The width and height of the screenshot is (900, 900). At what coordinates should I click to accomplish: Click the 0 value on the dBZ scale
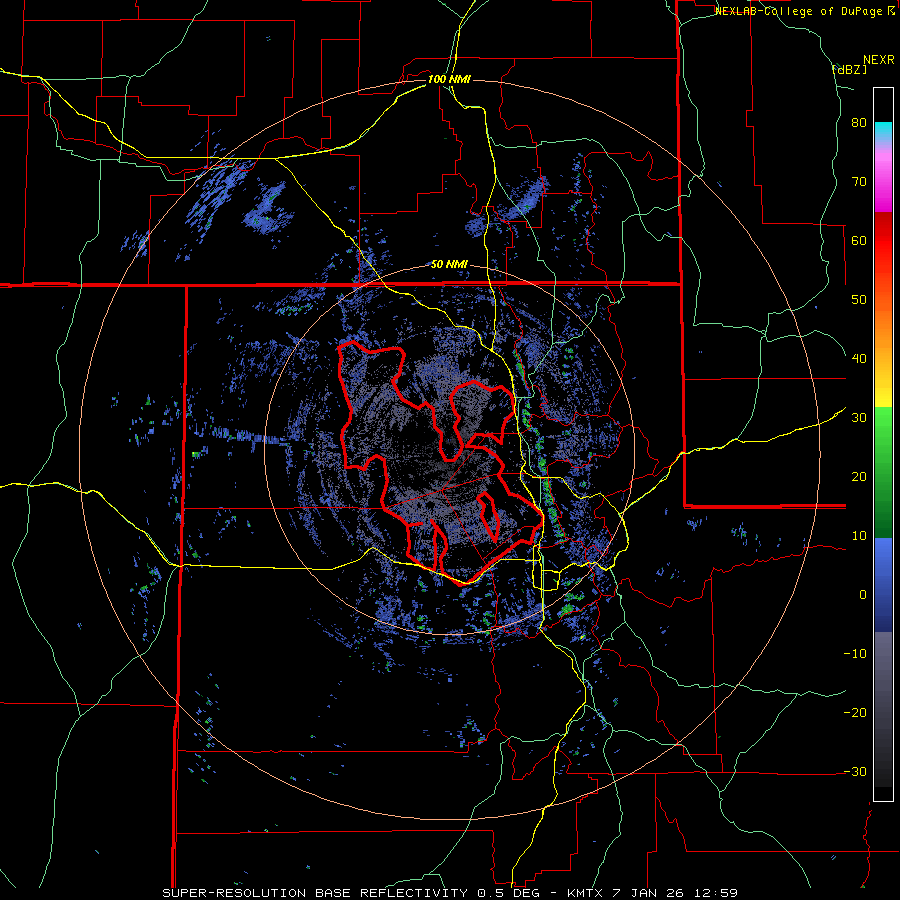point(863,595)
